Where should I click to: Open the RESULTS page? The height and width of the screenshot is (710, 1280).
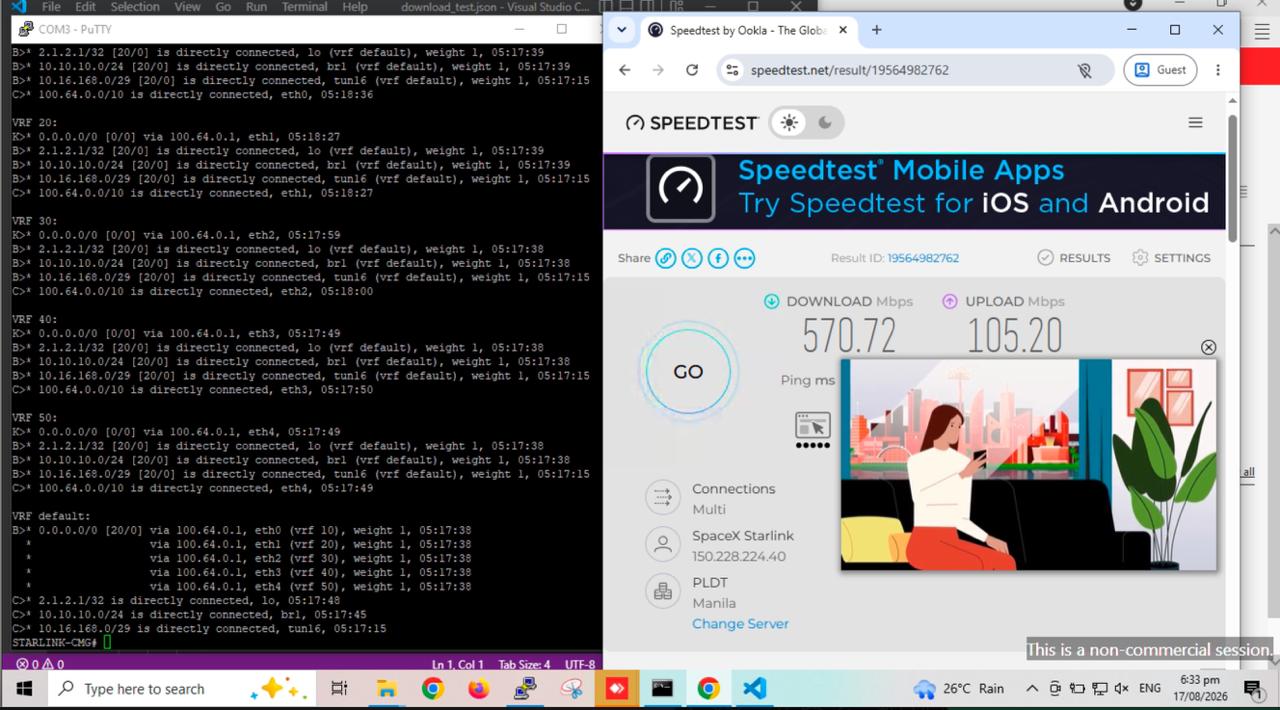point(1074,258)
